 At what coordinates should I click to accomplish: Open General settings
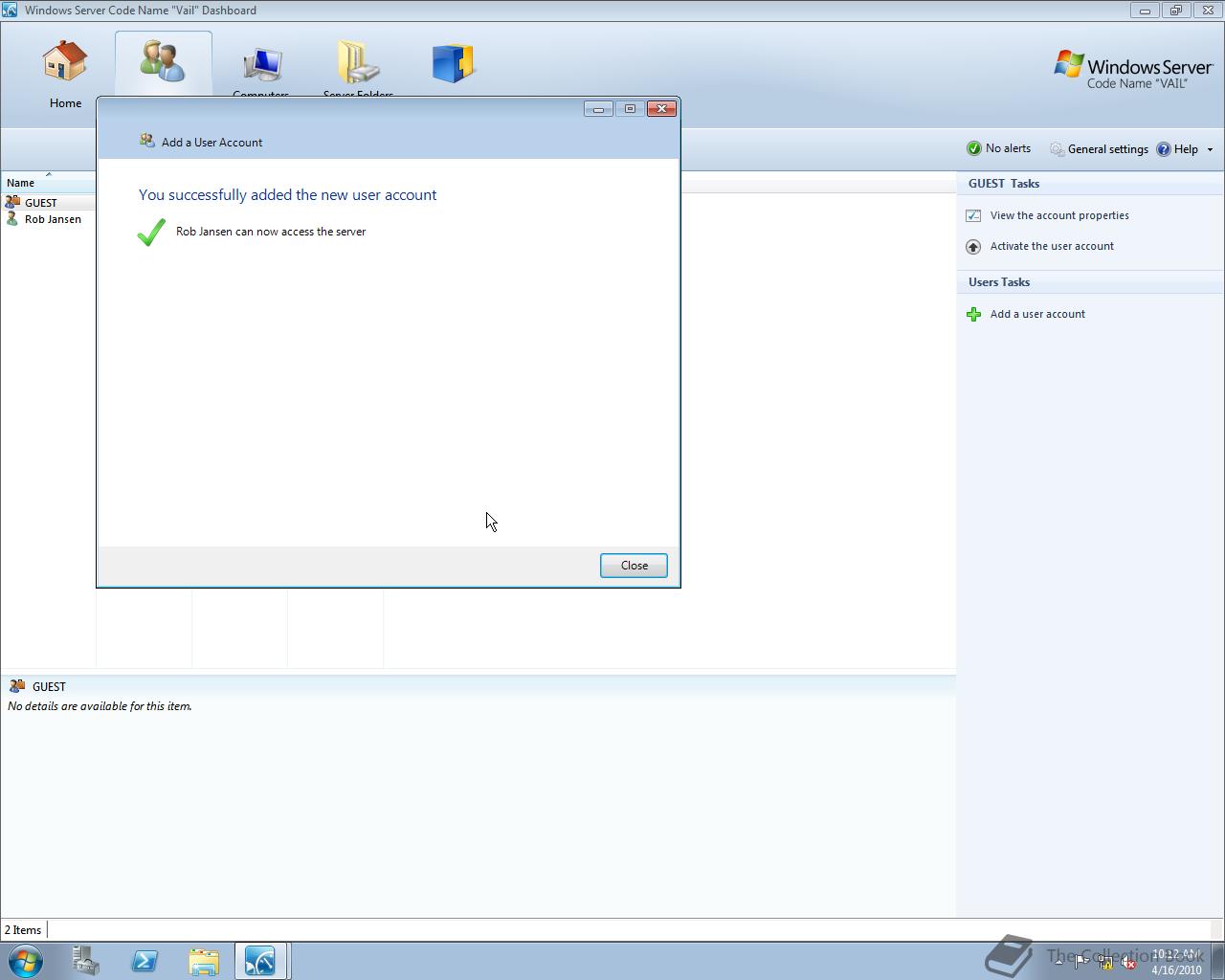coord(1099,149)
